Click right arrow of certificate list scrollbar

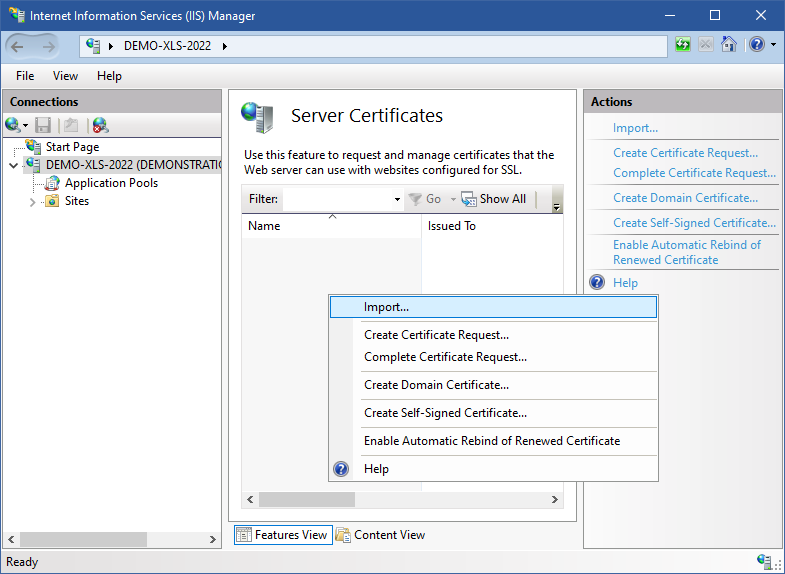pyautogui.click(x=555, y=499)
